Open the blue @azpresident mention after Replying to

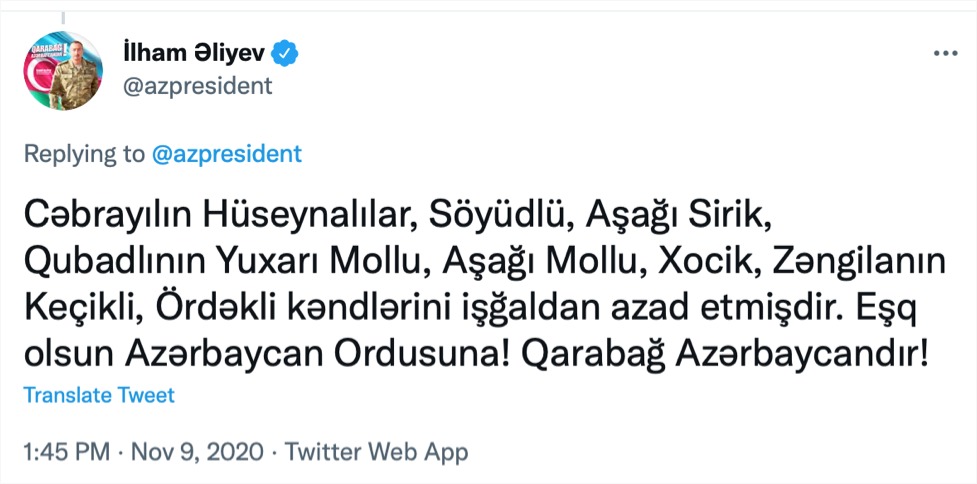point(226,154)
